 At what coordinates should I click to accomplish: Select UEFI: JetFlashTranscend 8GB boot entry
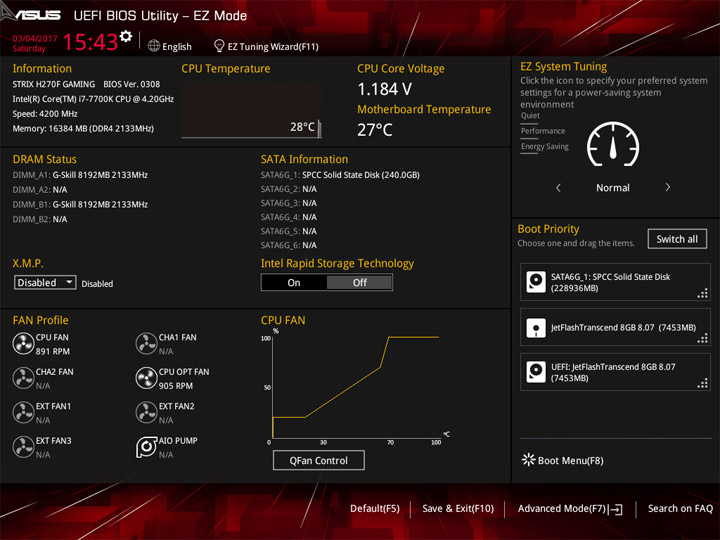tap(615, 372)
